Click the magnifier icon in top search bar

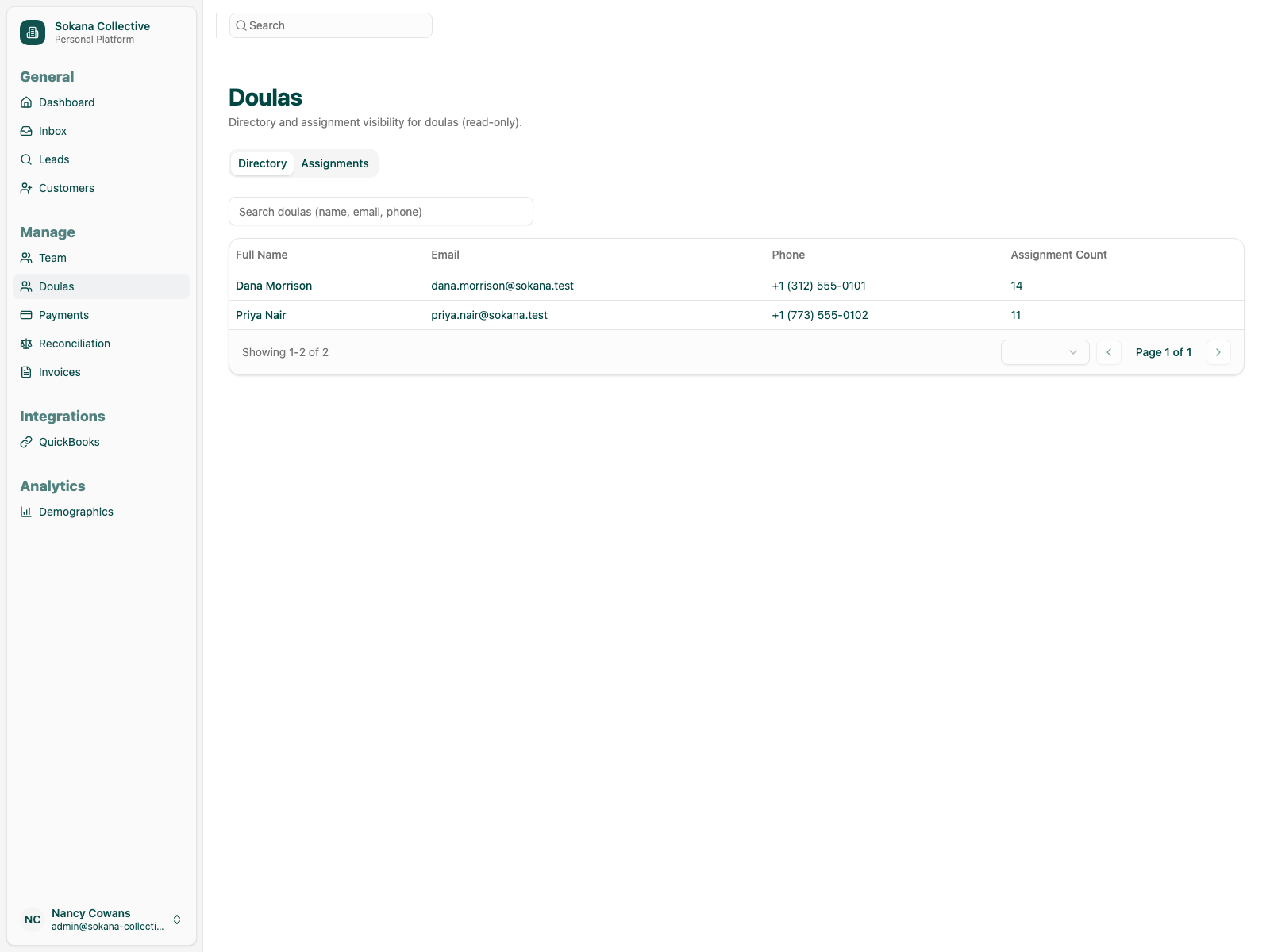pos(241,25)
